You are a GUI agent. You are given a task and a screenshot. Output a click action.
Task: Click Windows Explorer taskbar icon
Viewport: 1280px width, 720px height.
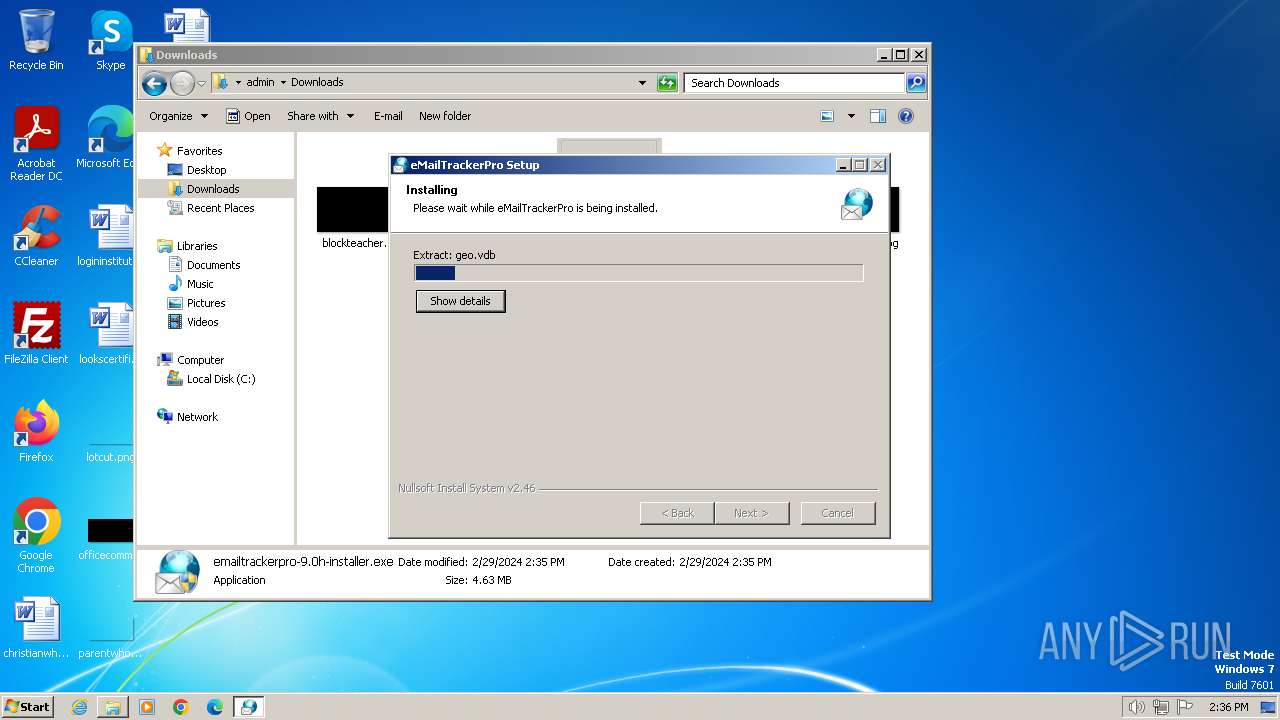pyautogui.click(x=113, y=707)
